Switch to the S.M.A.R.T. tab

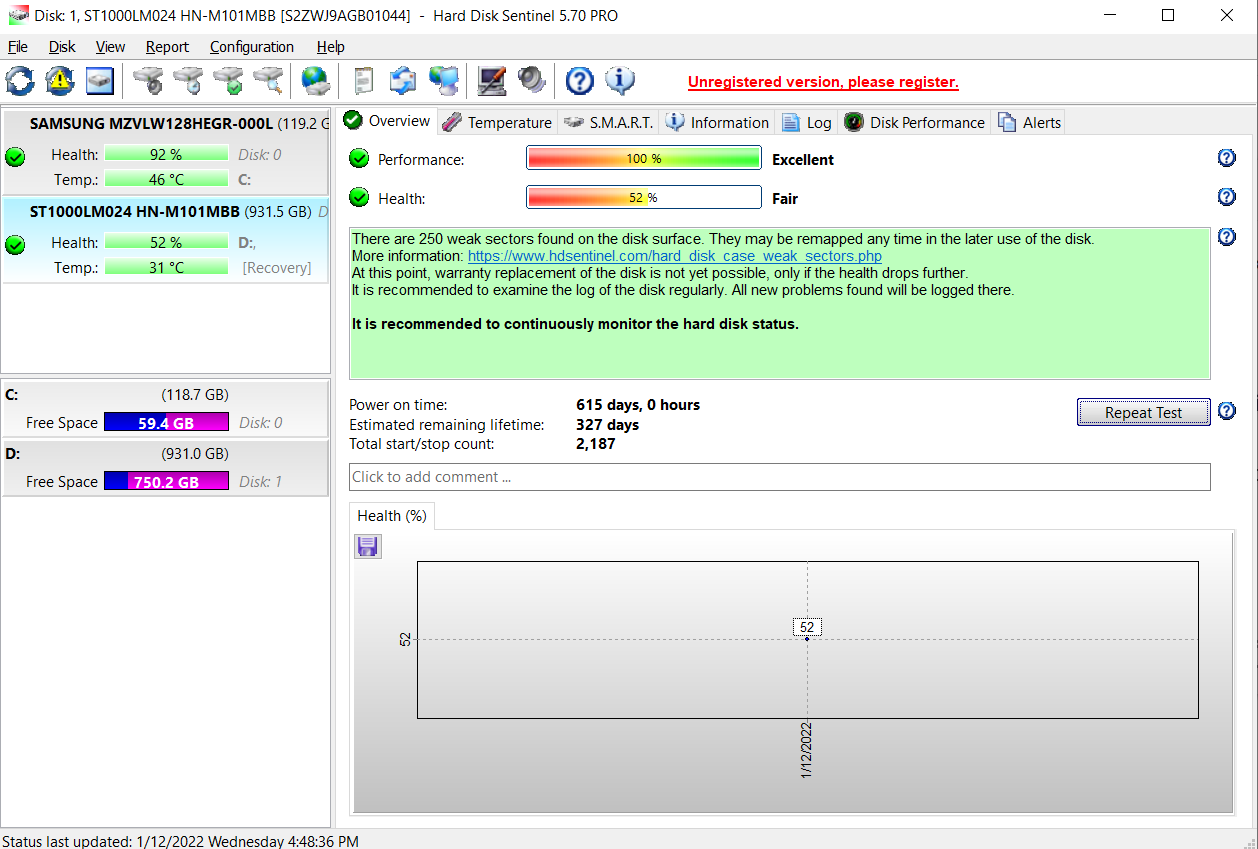click(608, 122)
